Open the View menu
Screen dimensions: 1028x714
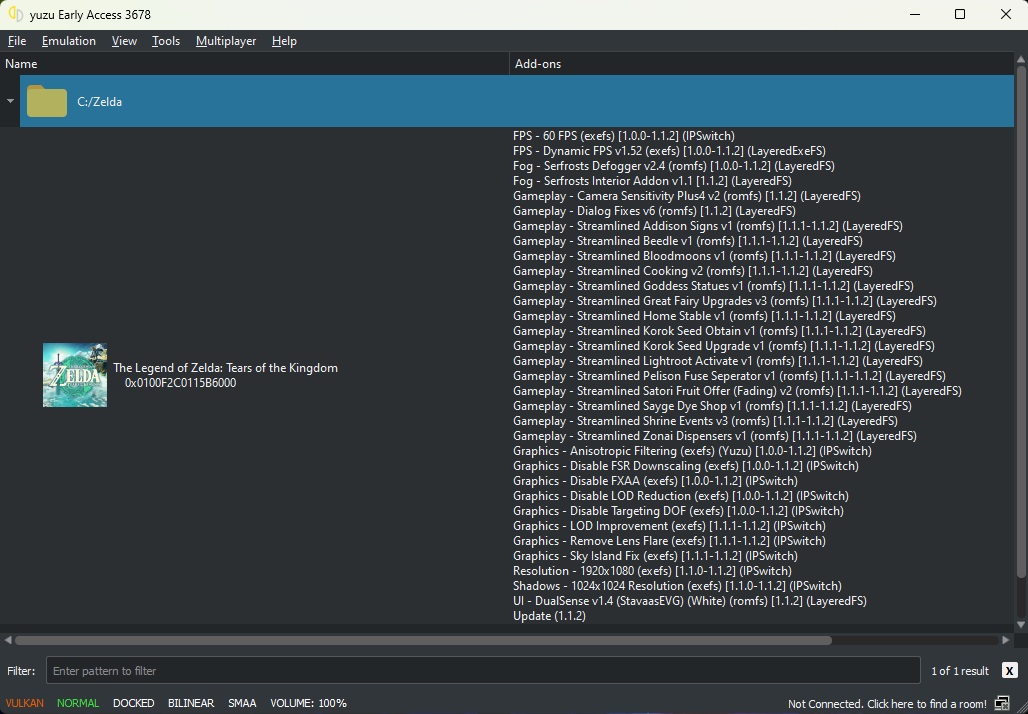(x=124, y=41)
